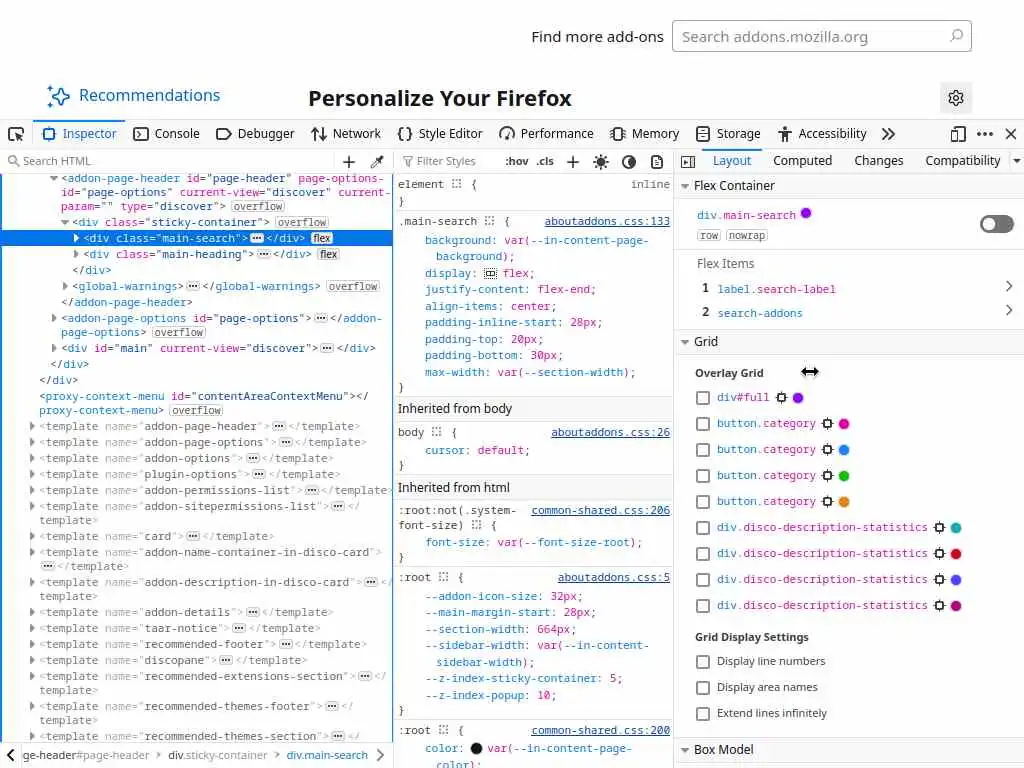
Task: Expand the Box Model section
Action: (685, 750)
